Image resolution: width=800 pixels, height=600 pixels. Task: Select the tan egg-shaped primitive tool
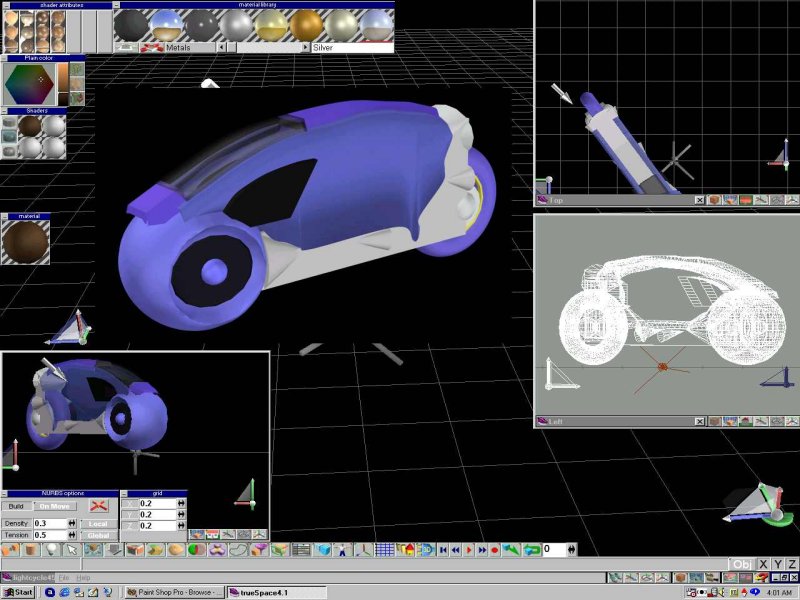(176, 549)
